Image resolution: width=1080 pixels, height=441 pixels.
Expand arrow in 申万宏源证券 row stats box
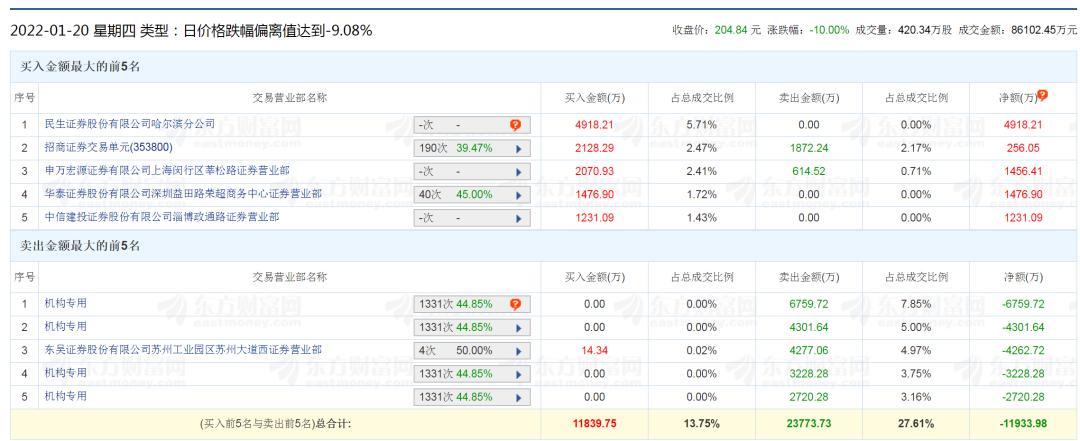[x=518, y=172]
